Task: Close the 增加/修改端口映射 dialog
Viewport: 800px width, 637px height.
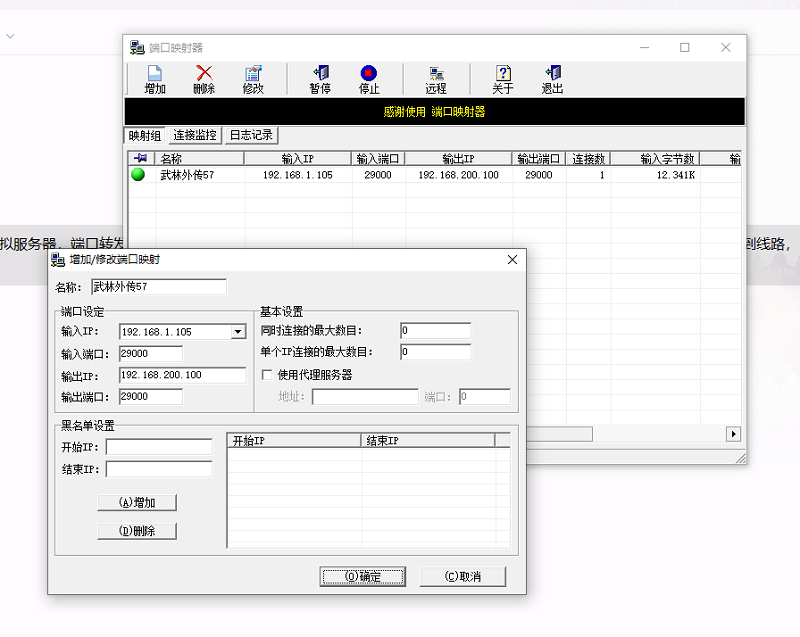Action: point(512,260)
